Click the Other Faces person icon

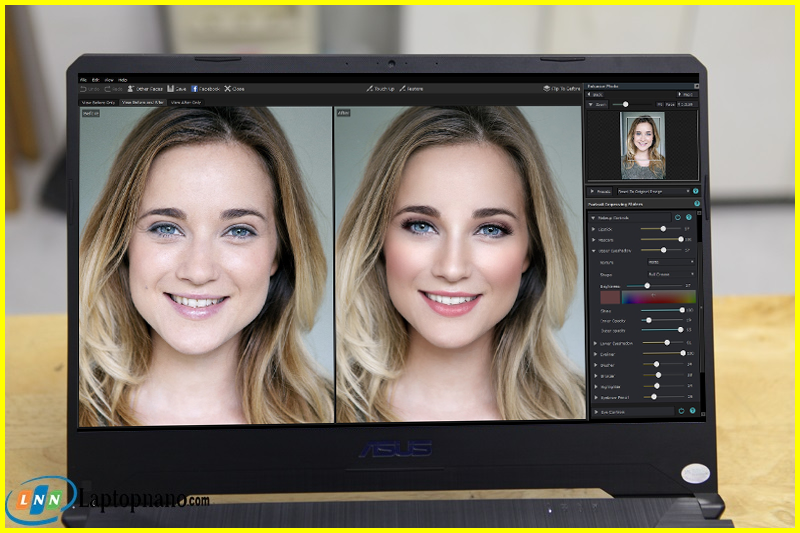(131, 89)
